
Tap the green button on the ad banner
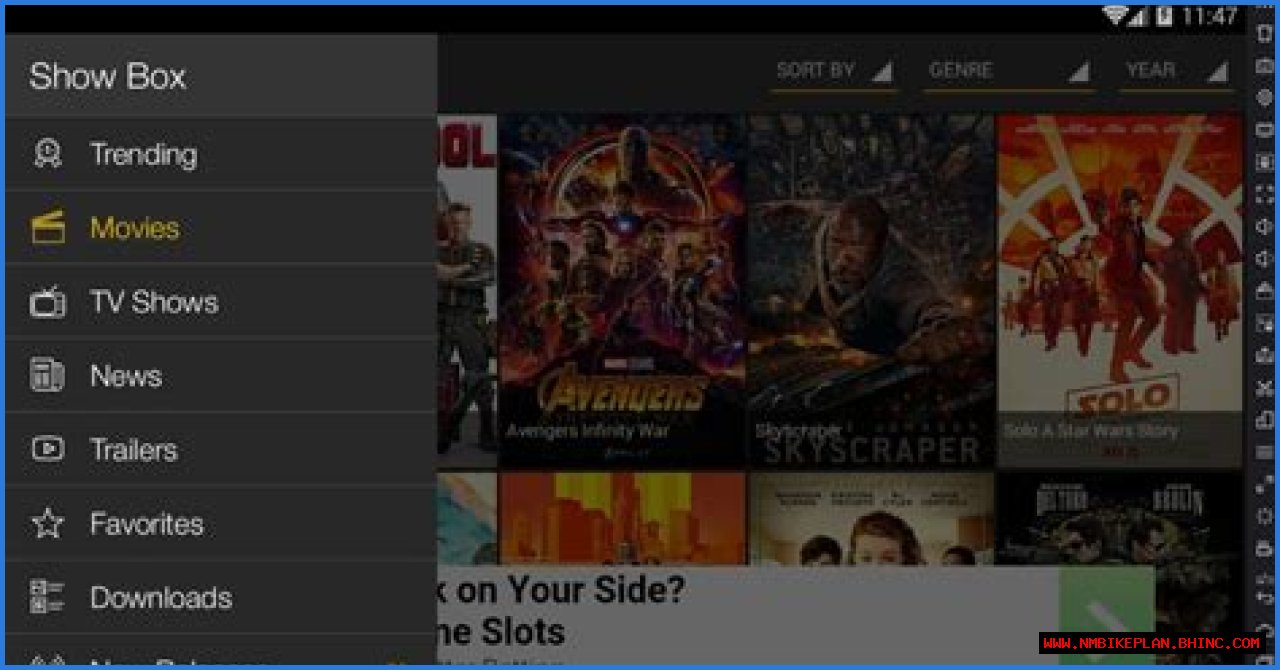coord(1107,614)
